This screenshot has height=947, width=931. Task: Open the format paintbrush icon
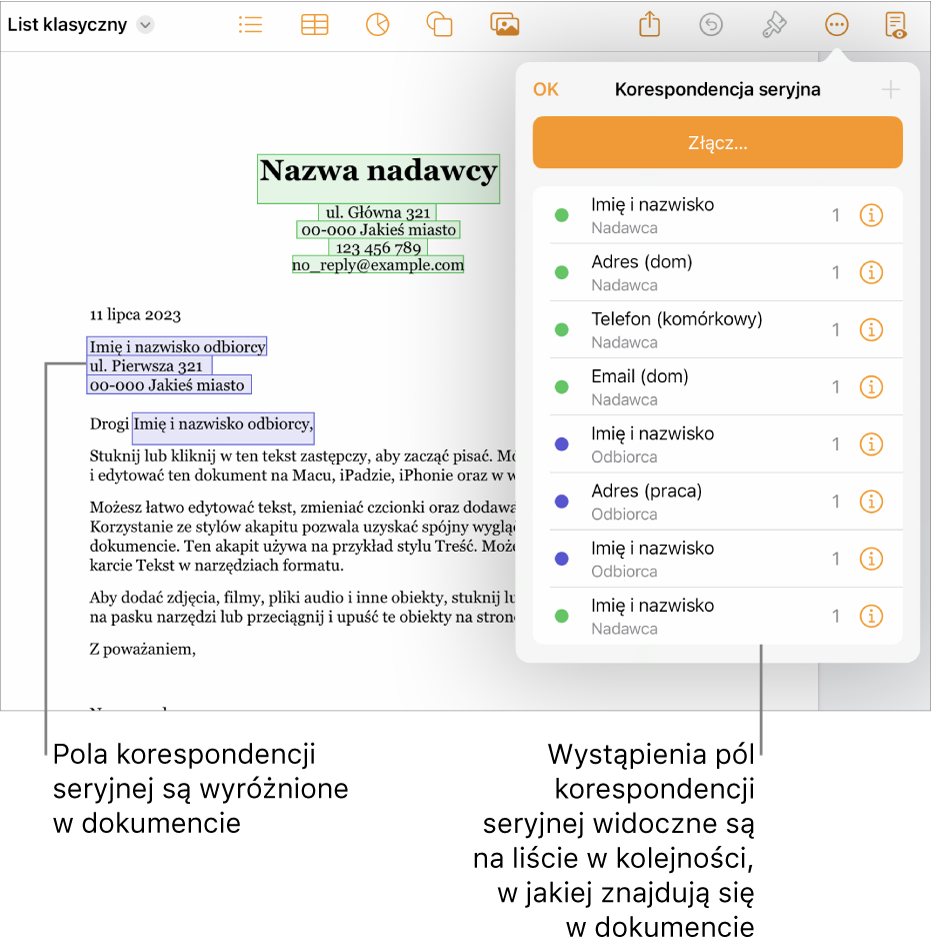pyautogui.click(x=774, y=25)
